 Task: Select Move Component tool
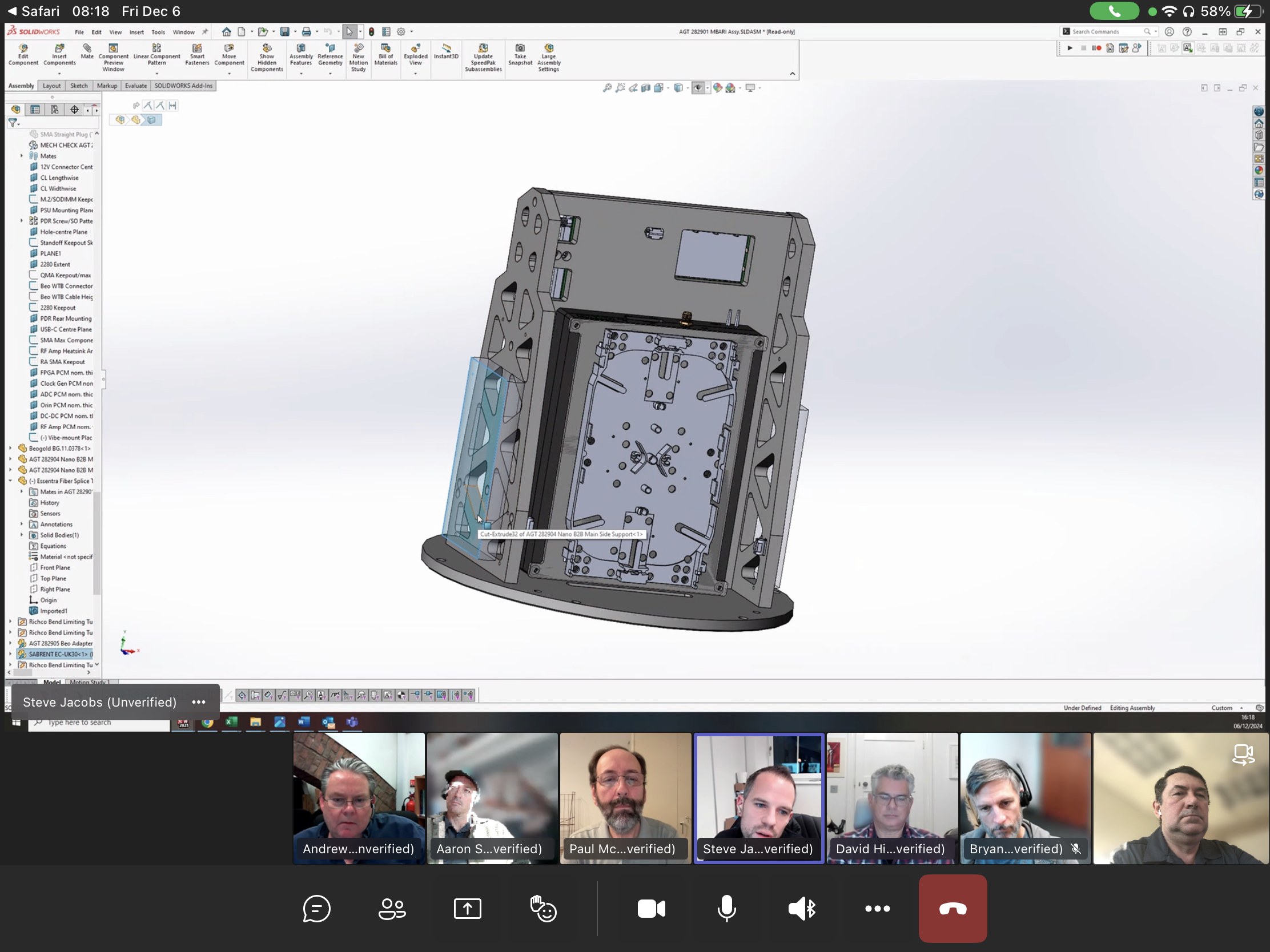(229, 55)
